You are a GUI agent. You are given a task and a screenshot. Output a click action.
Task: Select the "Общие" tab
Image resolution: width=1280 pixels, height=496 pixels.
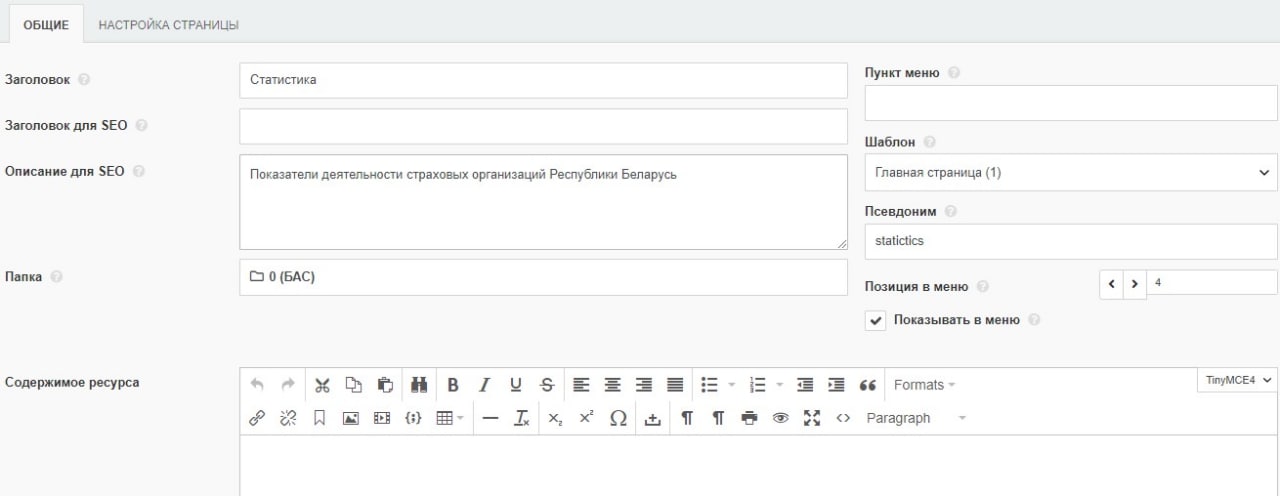(46, 25)
